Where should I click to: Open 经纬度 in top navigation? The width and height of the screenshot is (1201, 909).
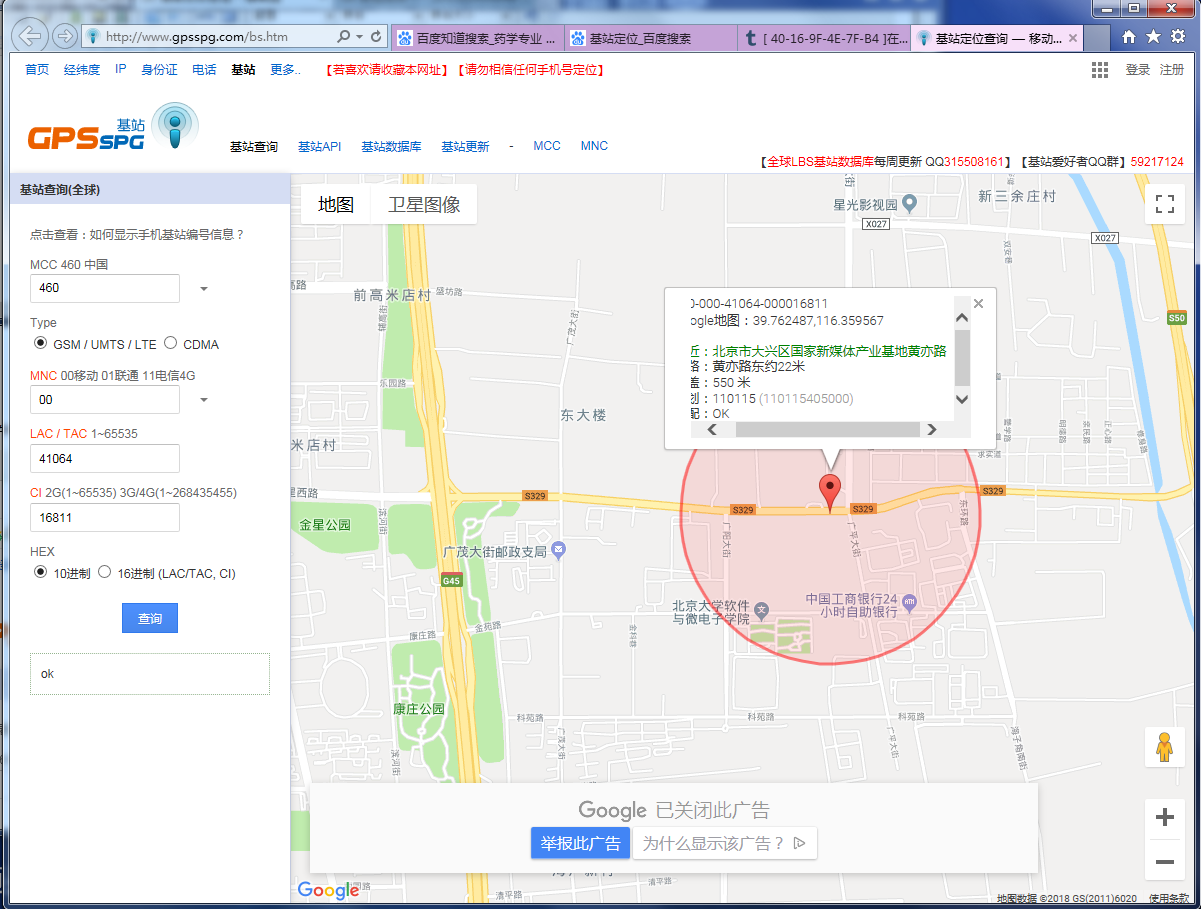tap(82, 70)
